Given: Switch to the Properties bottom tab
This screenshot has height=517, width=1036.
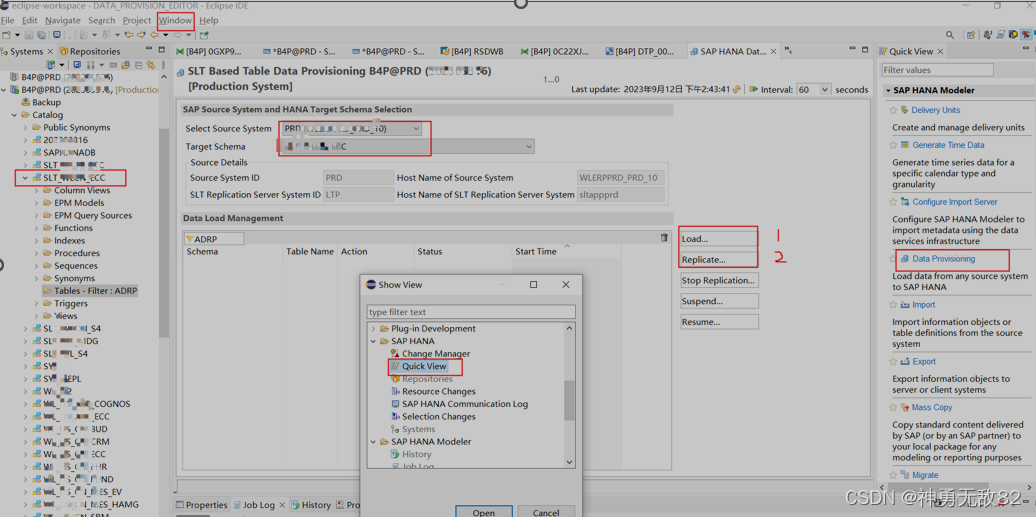Looking at the screenshot, I should tap(201, 505).
